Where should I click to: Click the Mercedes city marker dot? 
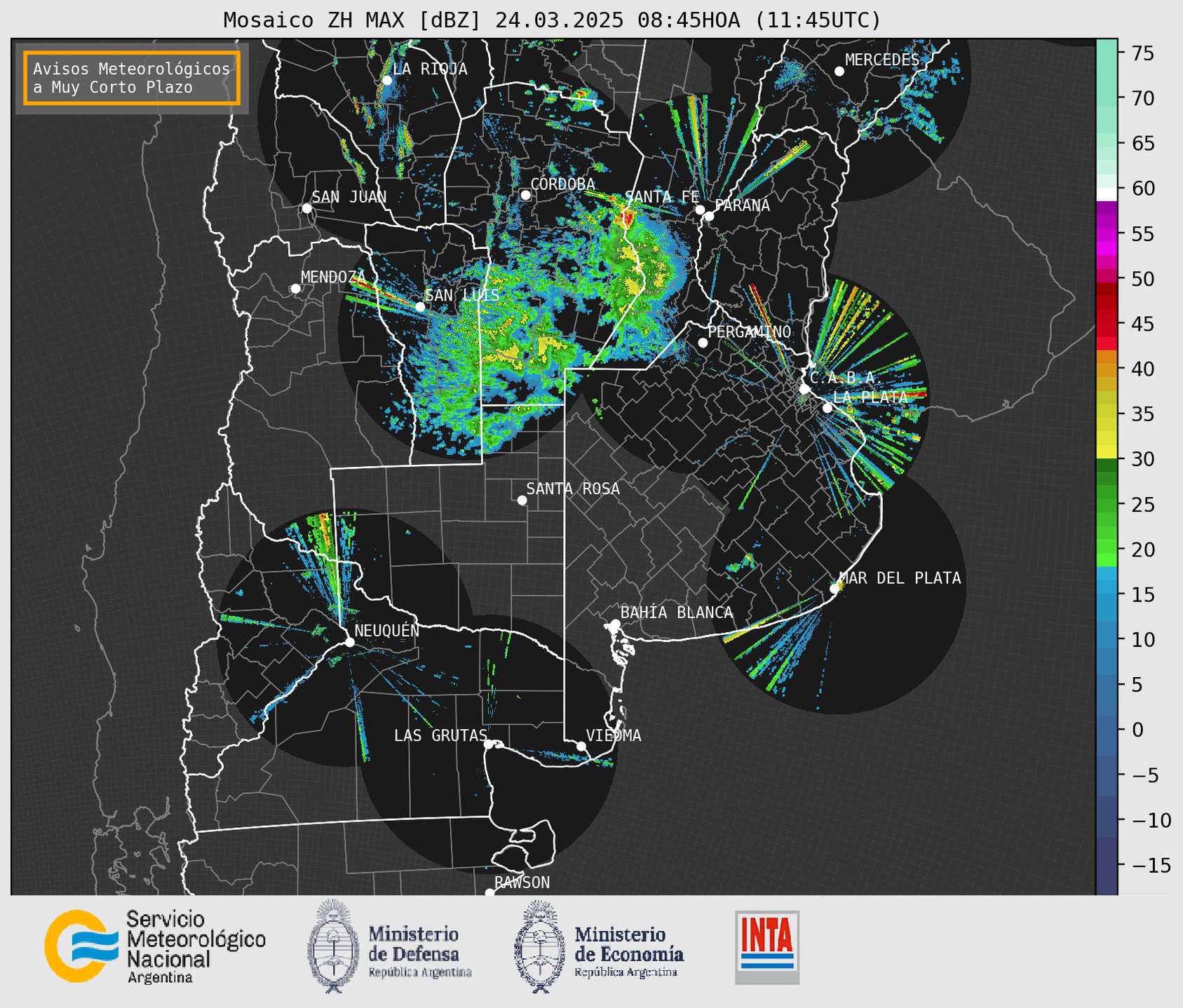pyautogui.click(x=839, y=71)
